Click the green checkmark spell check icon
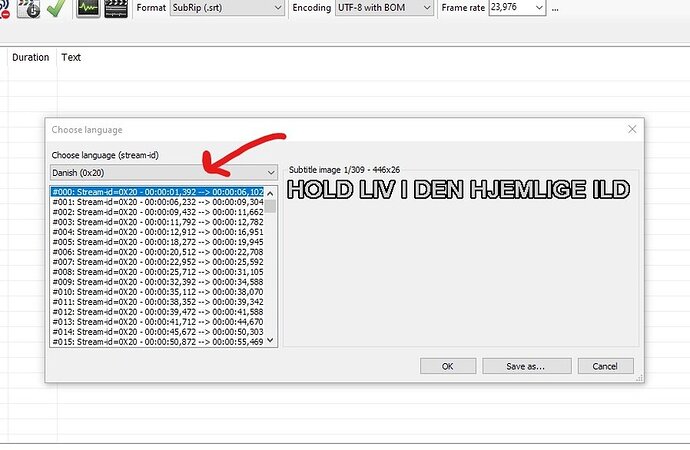The height and width of the screenshot is (450, 690). click(x=56, y=8)
